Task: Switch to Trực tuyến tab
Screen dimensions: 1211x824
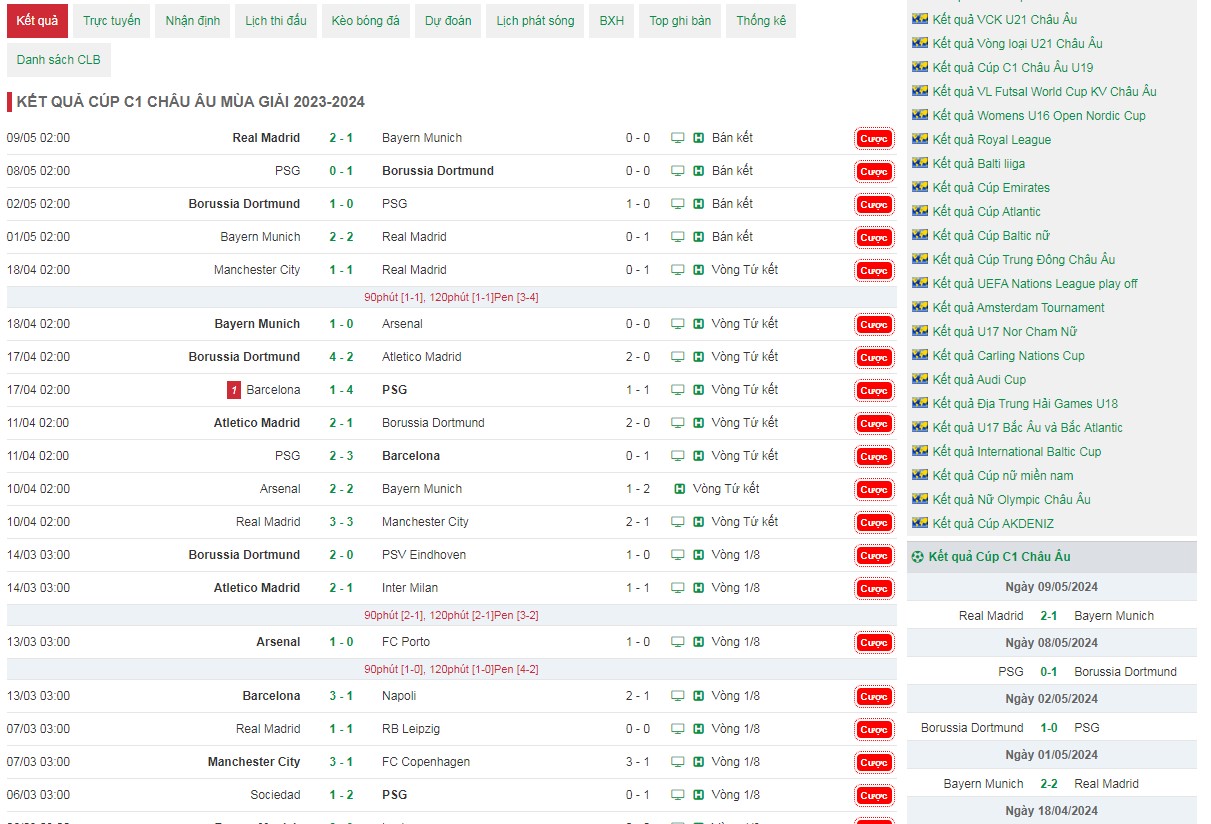Action: click(x=112, y=21)
